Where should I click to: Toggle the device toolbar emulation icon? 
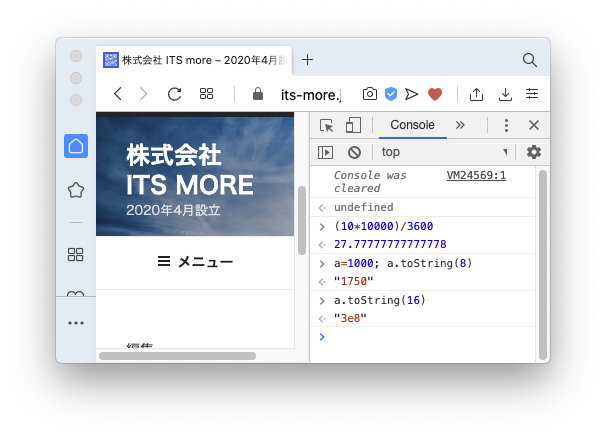click(353, 125)
